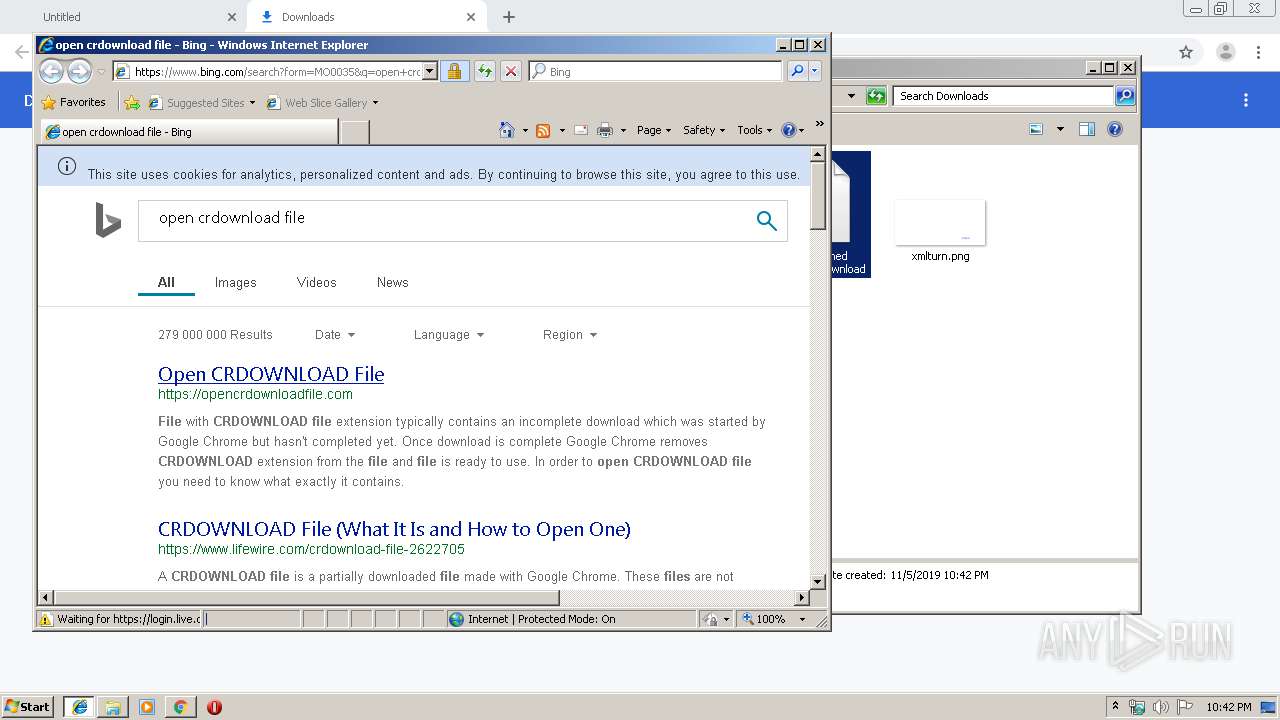The image size is (1280, 720).
Task: Select the 'open crdownload file - Bing' IE tab
Action: pos(190,131)
